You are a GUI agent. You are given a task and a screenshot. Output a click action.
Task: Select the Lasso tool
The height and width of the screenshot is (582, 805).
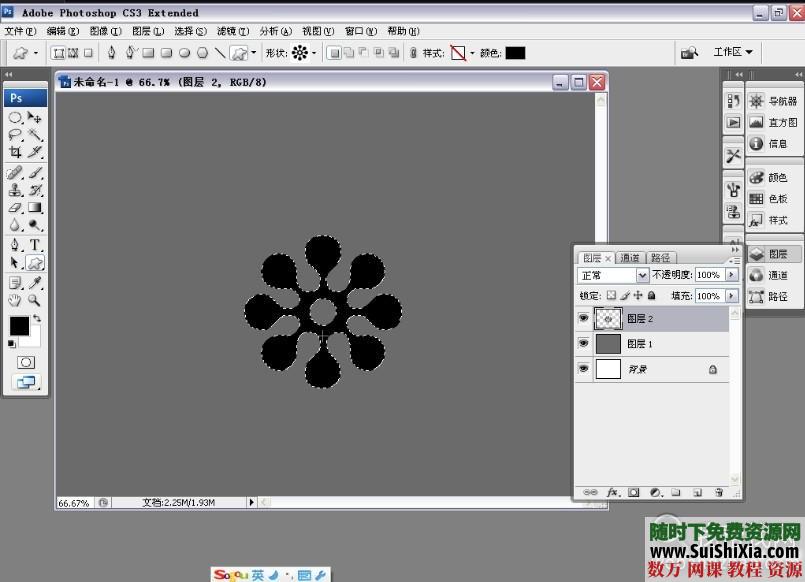point(15,134)
